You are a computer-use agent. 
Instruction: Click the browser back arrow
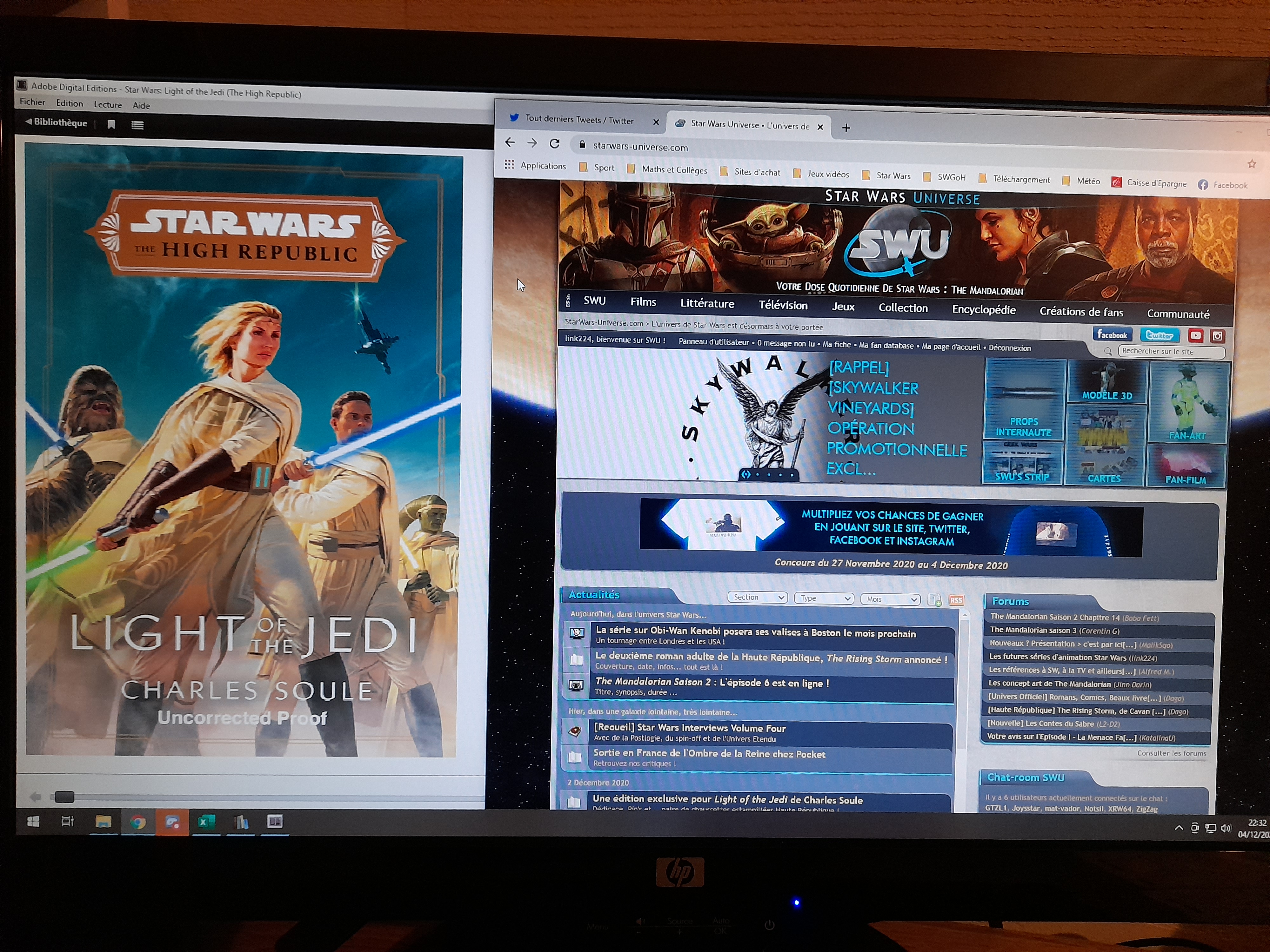coord(510,142)
